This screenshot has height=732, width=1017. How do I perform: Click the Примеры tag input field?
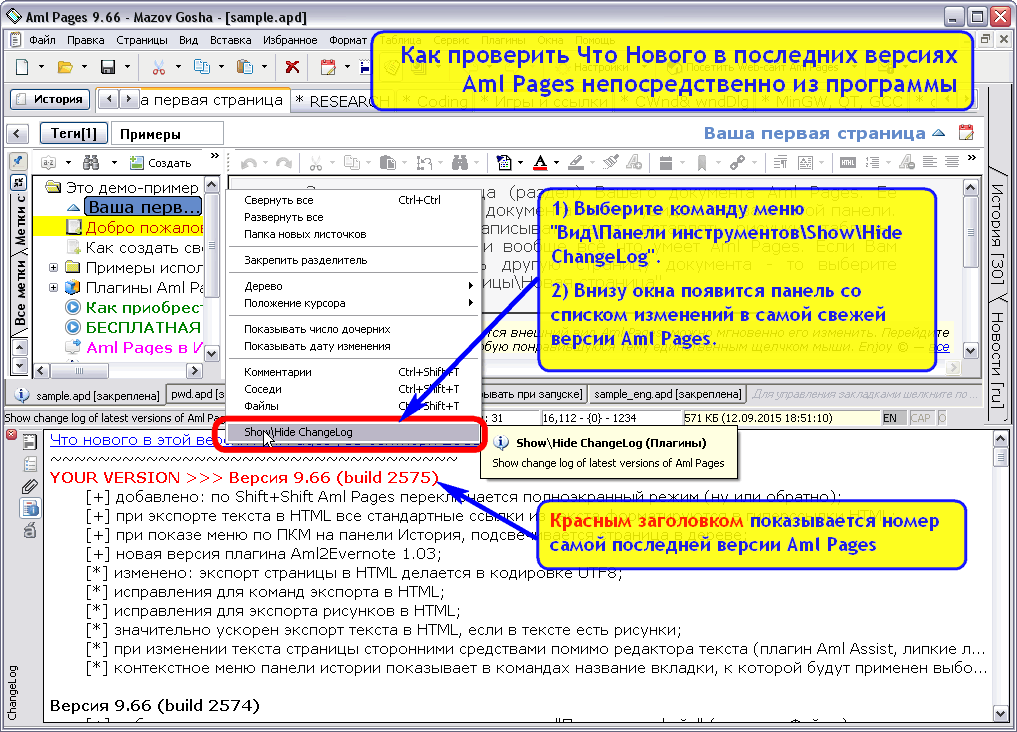pos(168,134)
